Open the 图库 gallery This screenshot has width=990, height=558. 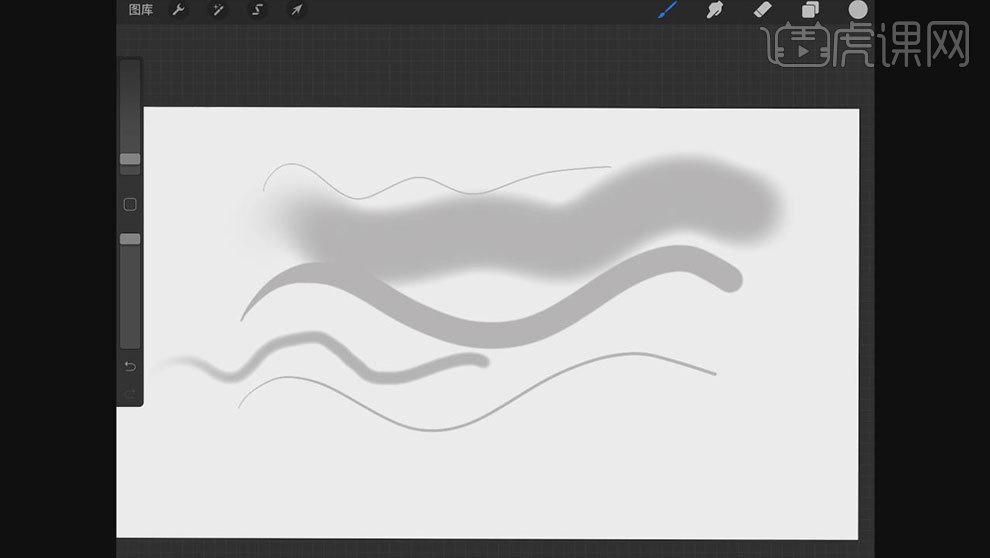(141, 9)
